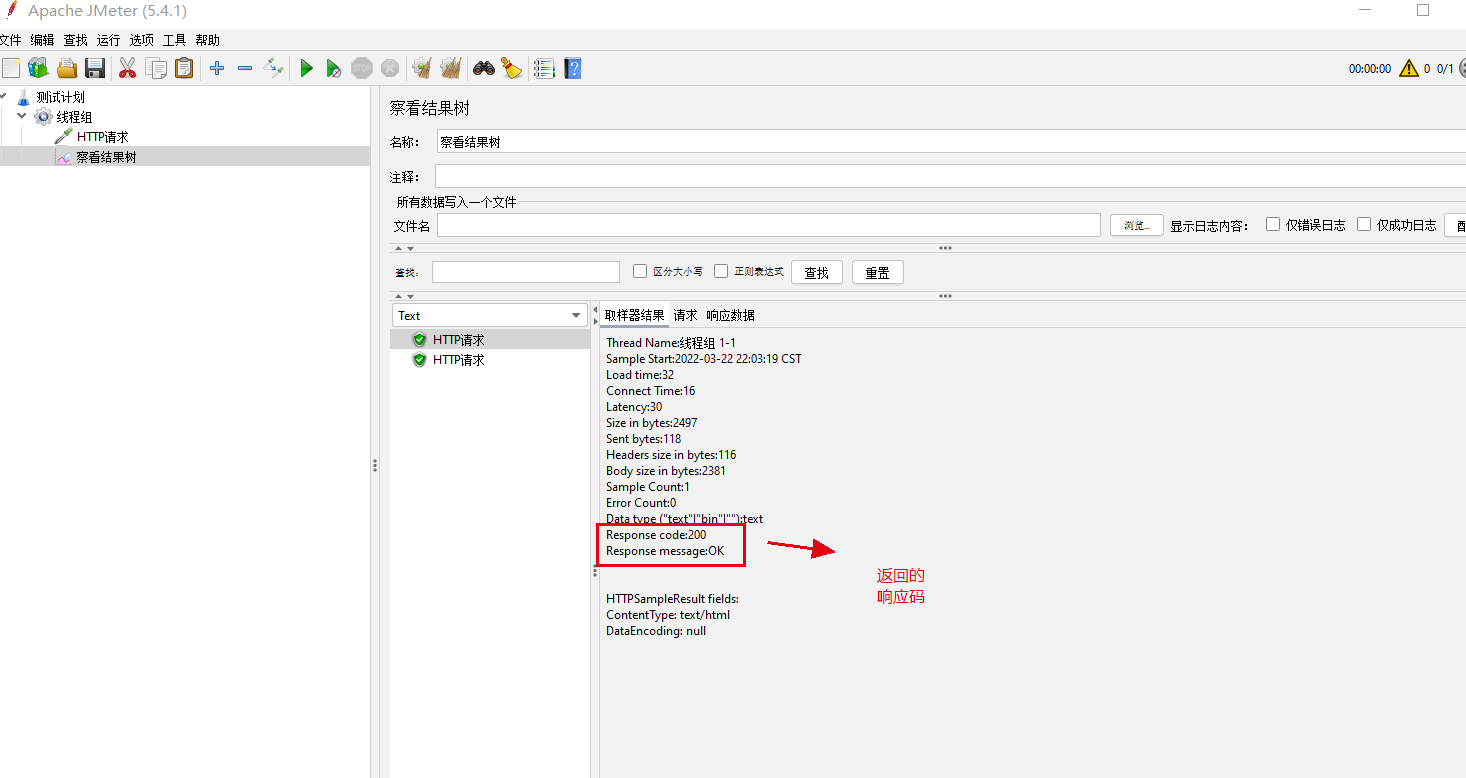
Task: Open Search with the binoculars icon
Action: pyautogui.click(x=484, y=68)
